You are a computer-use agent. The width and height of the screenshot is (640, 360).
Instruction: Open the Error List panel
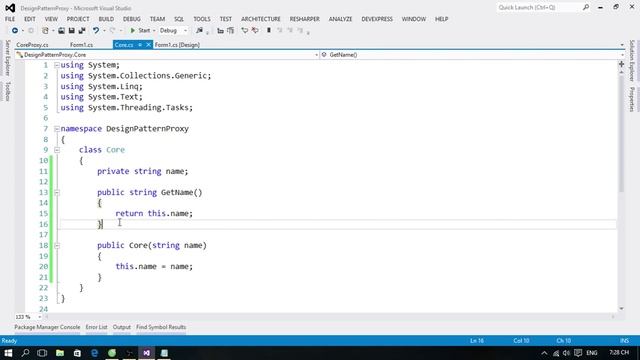[96, 327]
